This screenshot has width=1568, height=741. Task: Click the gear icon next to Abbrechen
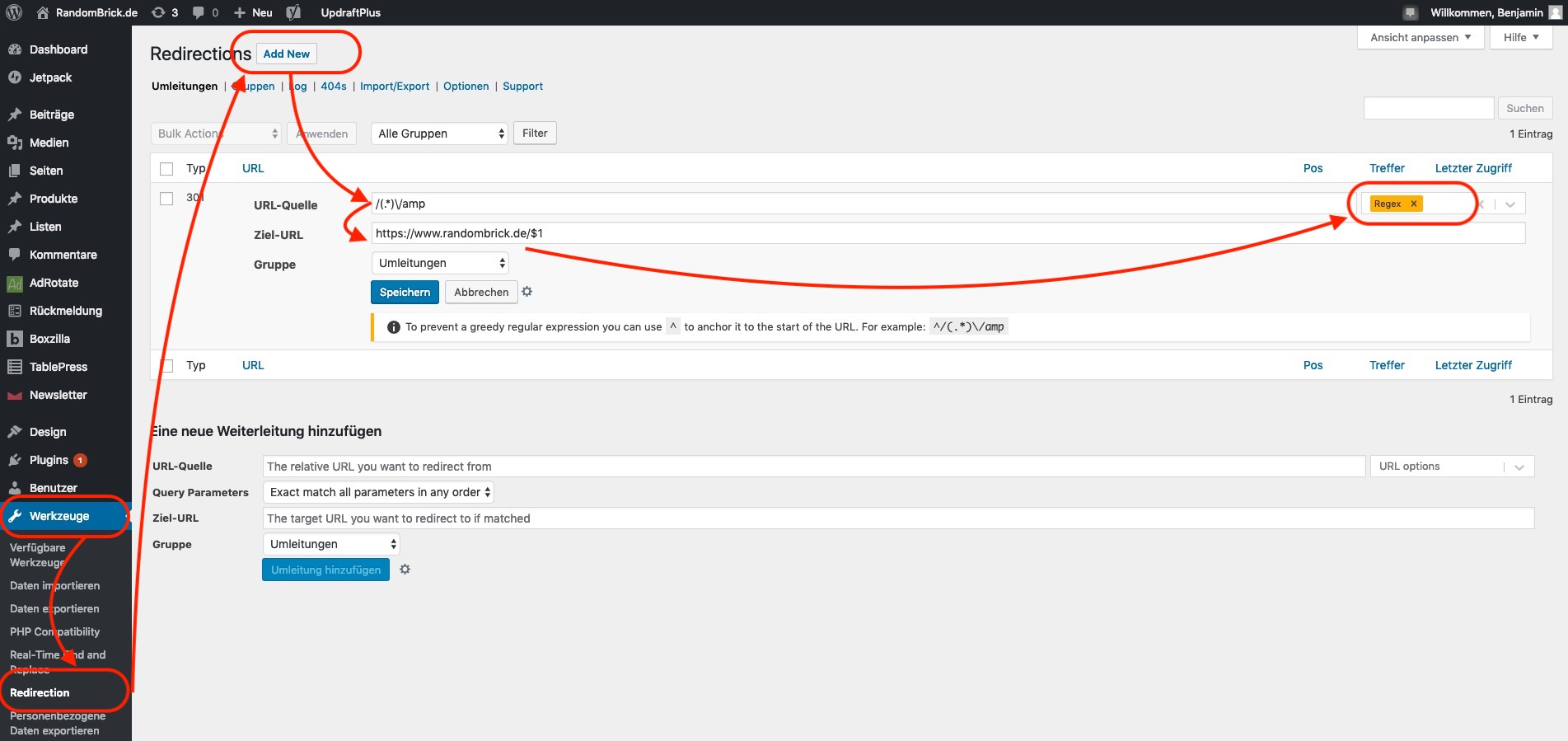coord(527,292)
